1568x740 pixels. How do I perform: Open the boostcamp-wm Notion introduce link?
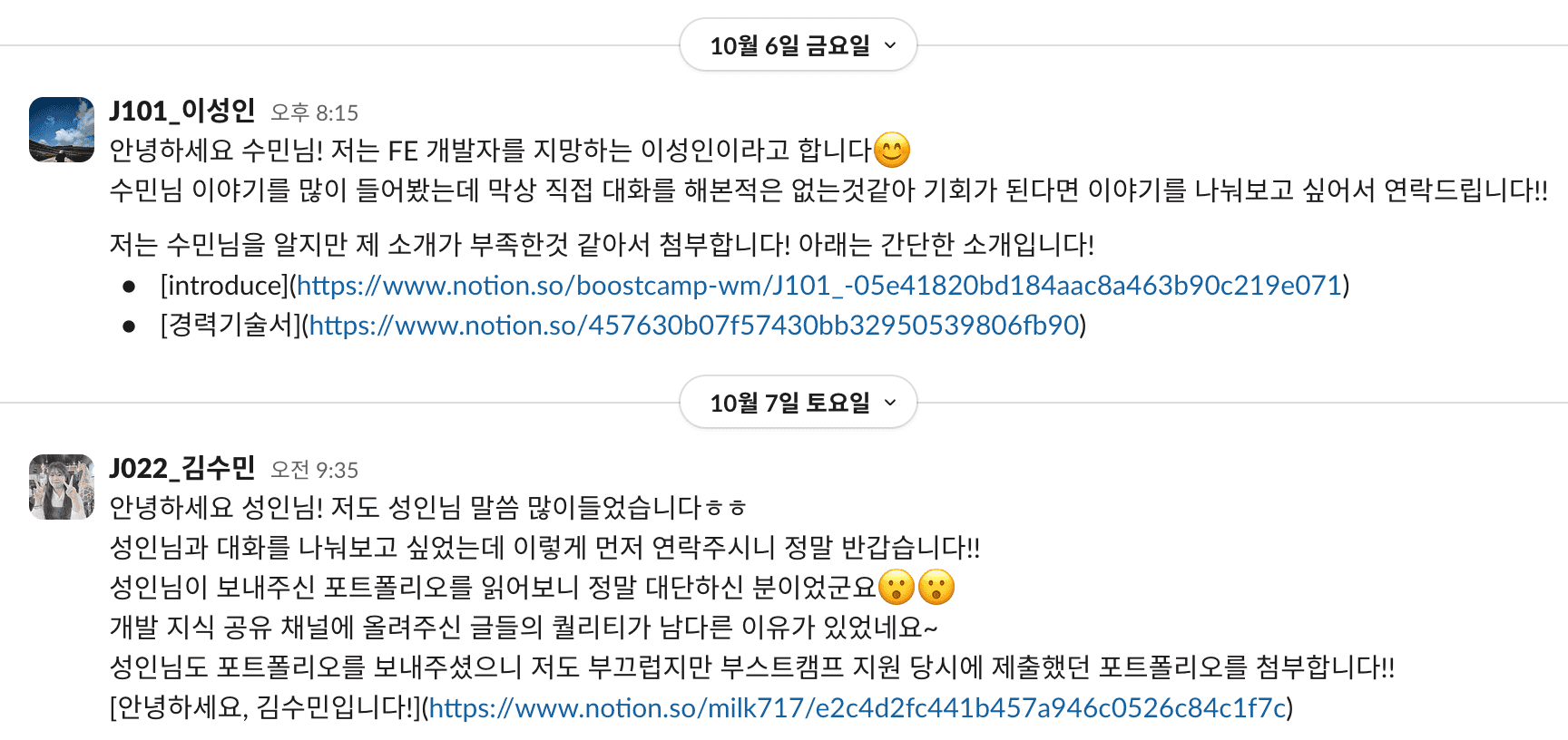819,286
